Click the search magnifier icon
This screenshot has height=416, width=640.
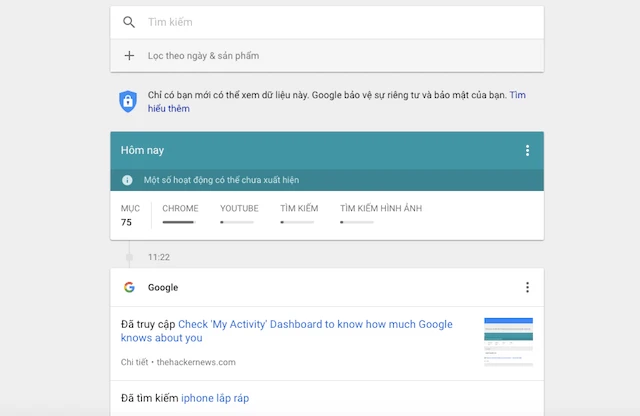point(128,22)
